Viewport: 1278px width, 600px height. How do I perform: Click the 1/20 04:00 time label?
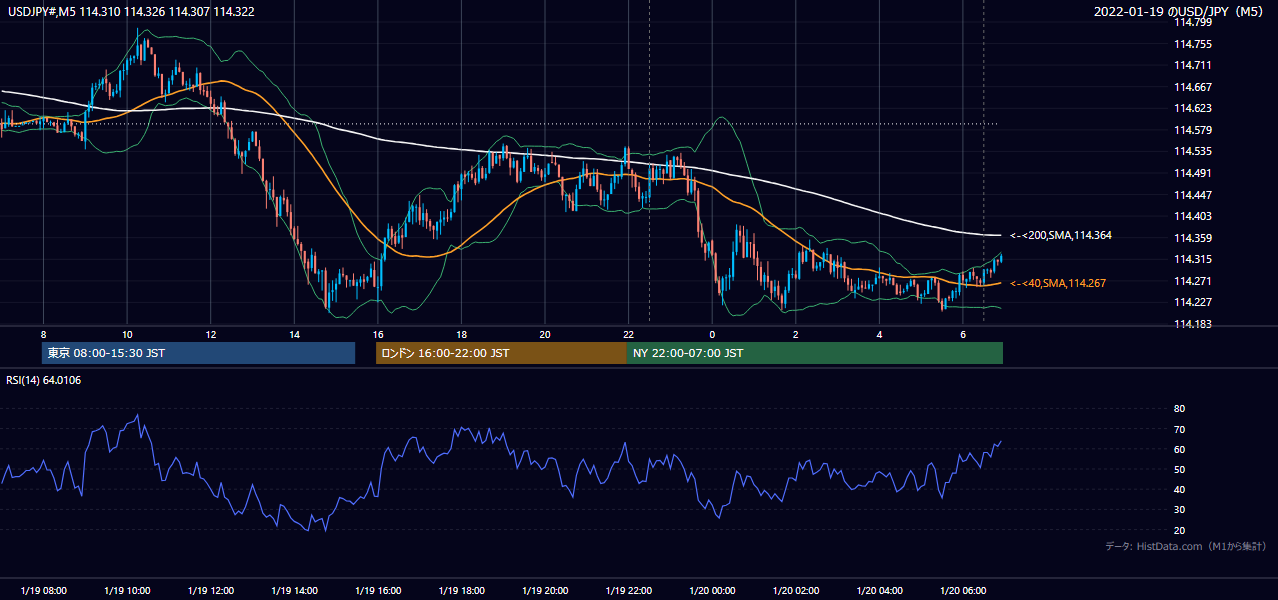(x=879, y=590)
